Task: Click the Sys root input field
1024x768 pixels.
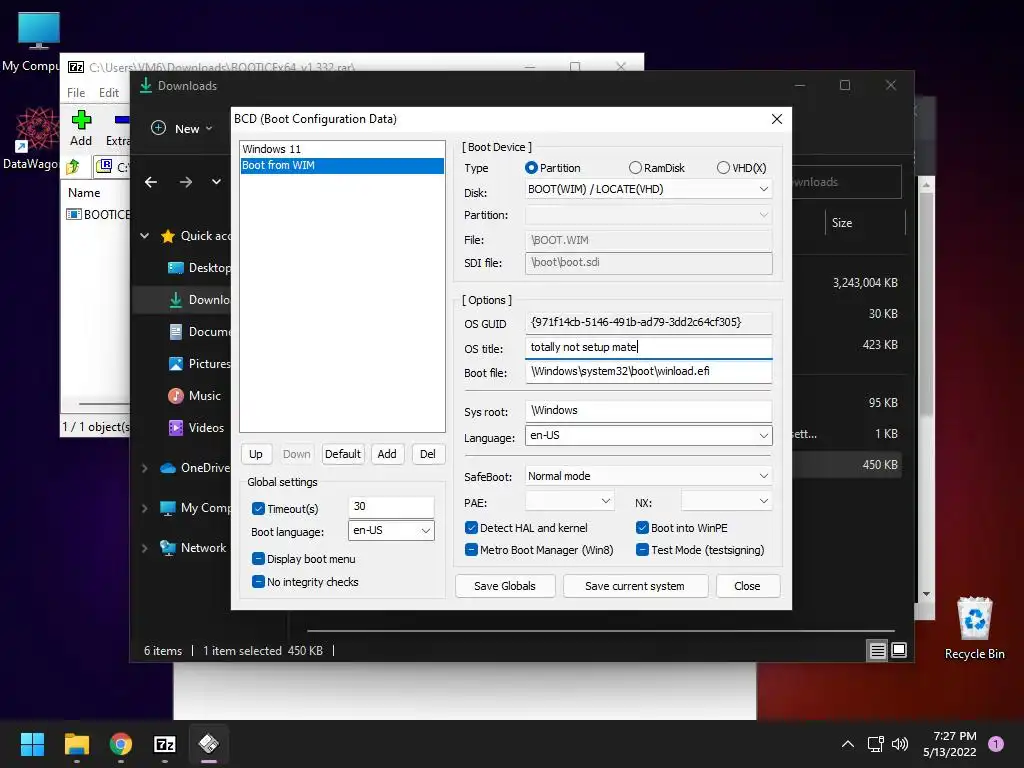Action: pyautogui.click(x=648, y=411)
